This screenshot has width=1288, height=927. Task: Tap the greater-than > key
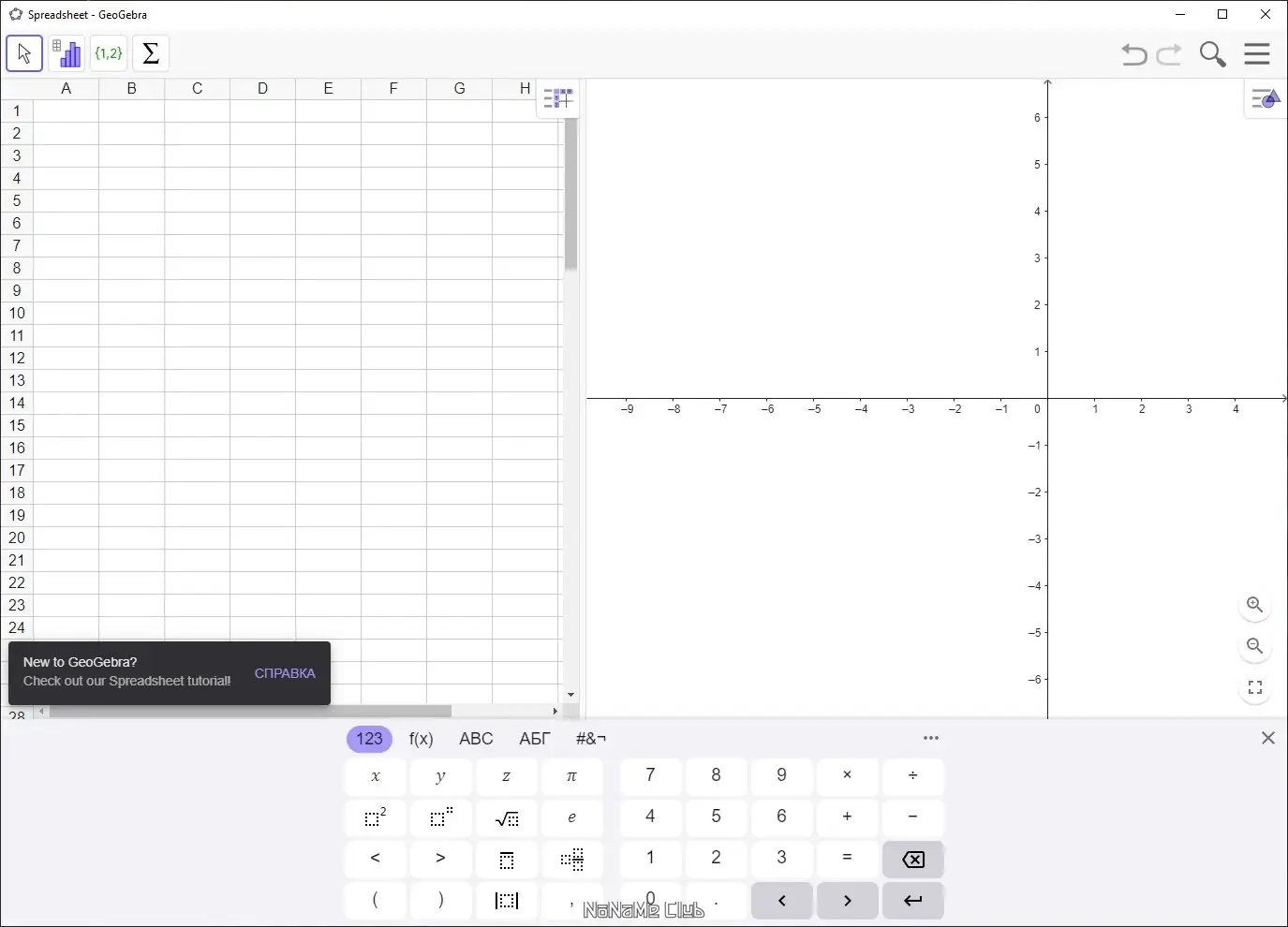pyautogui.click(x=441, y=860)
